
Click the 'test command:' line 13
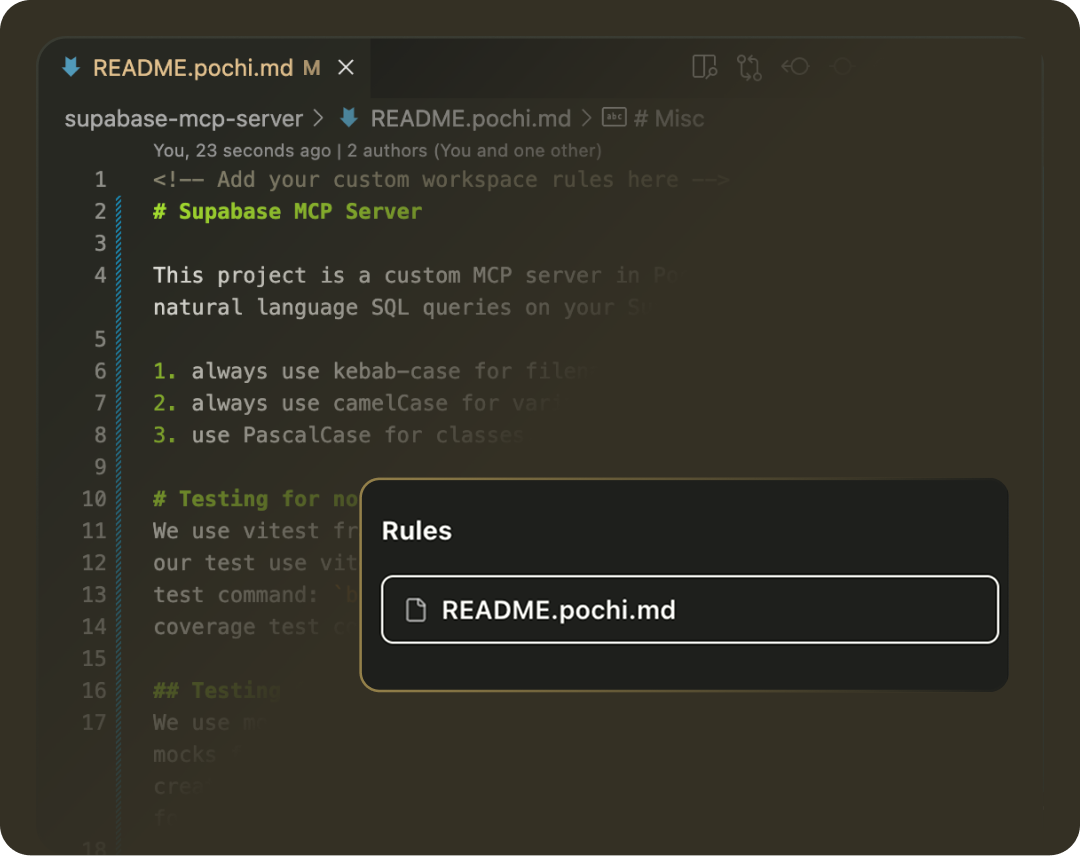tap(256, 595)
